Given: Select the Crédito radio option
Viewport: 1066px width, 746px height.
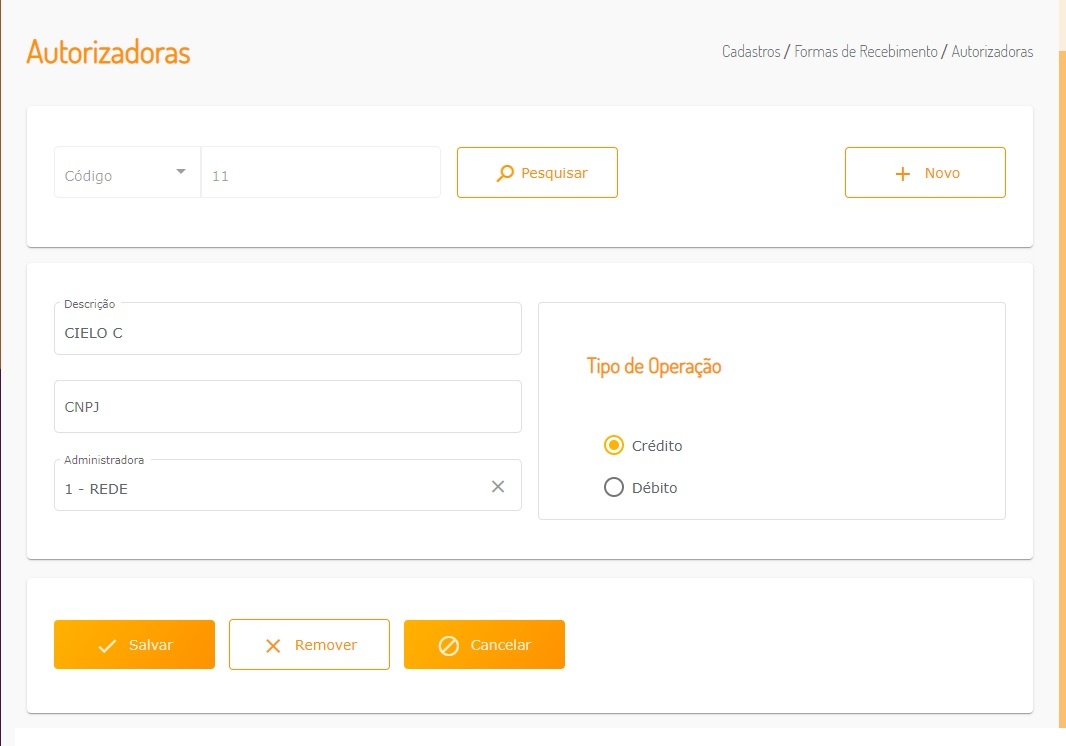Looking at the screenshot, I should [x=614, y=445].
